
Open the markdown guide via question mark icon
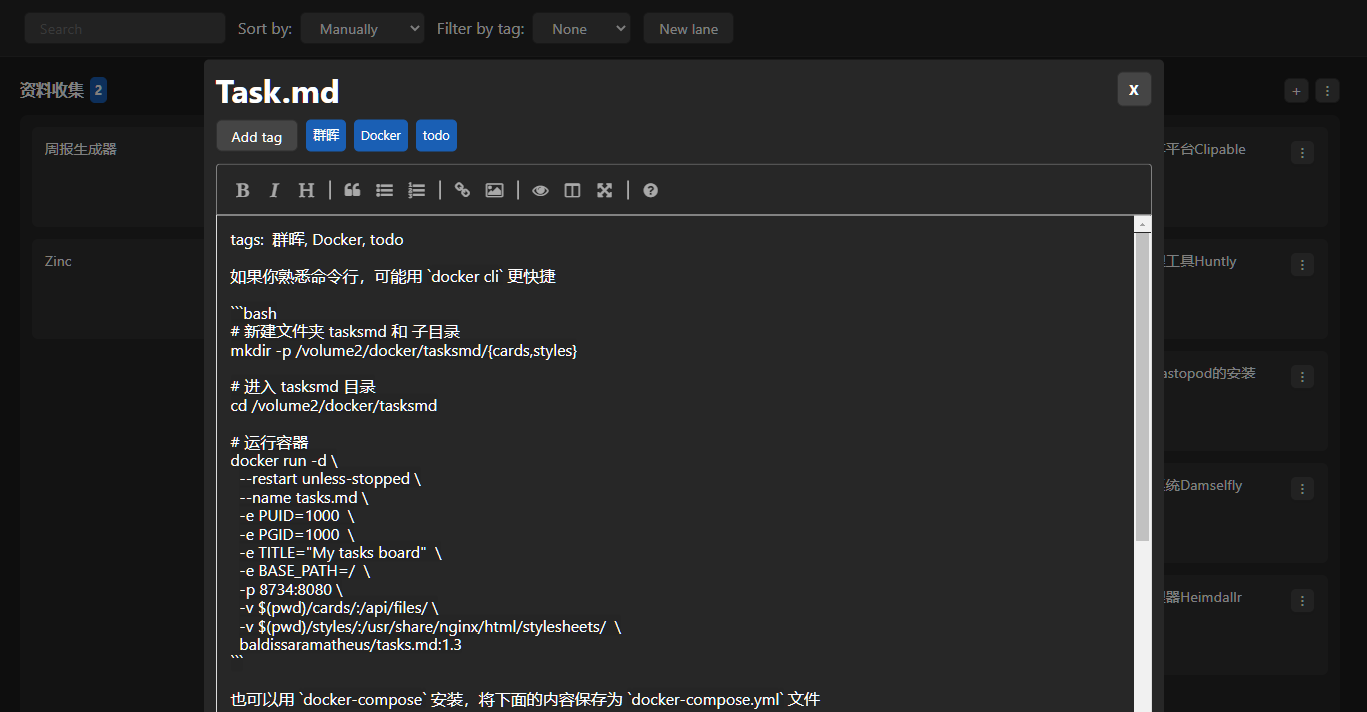click(650, 190)
